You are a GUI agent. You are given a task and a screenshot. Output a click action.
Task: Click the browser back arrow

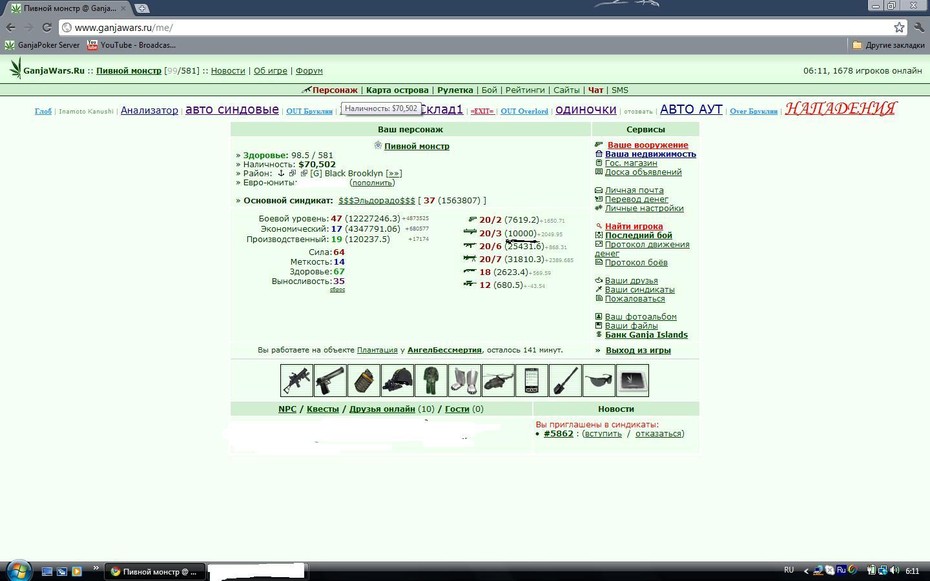pyautogui.click(x=11, y=27)
